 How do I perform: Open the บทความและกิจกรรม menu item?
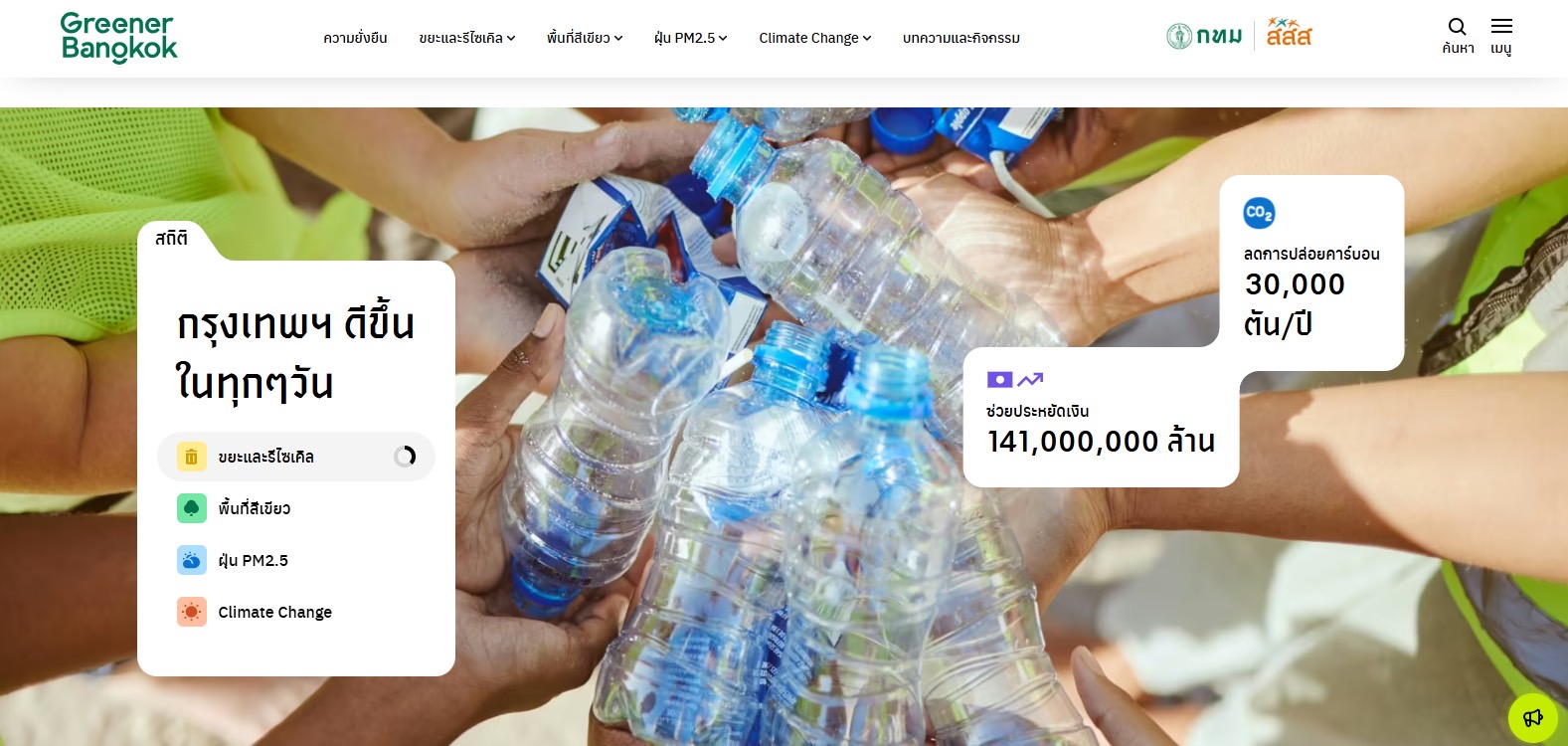(x=961, y=38)
